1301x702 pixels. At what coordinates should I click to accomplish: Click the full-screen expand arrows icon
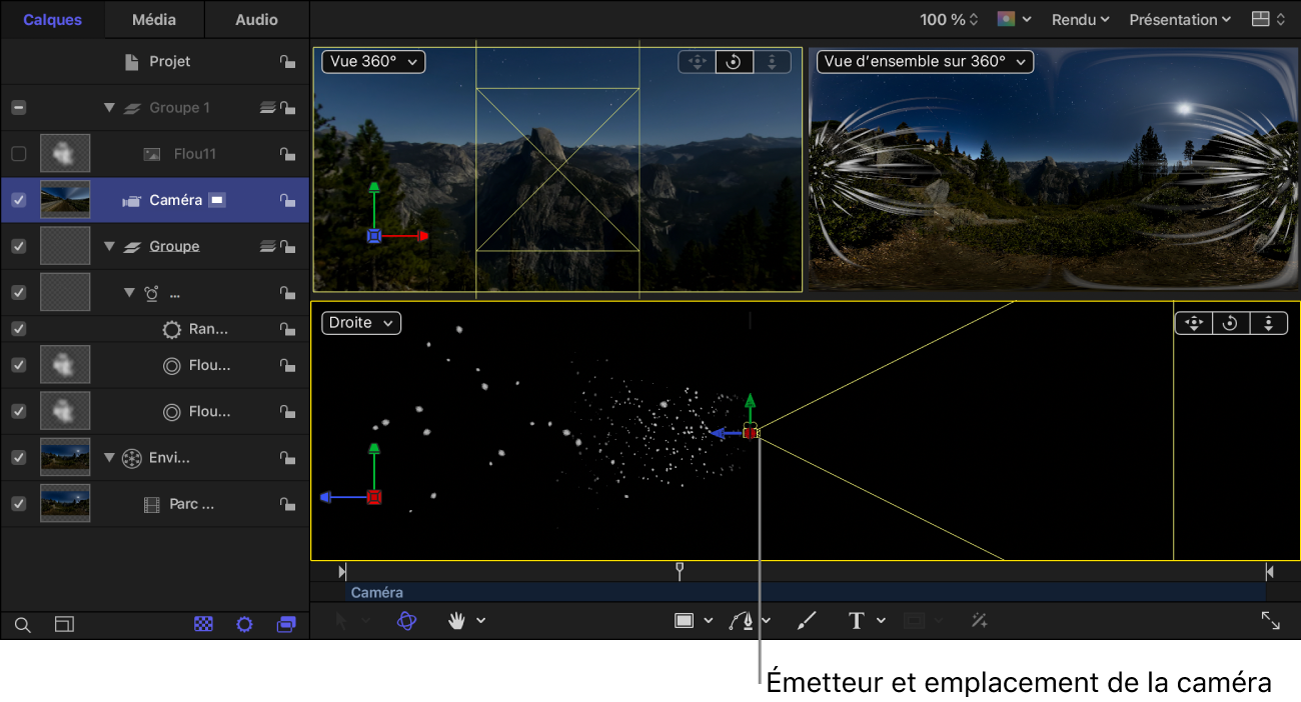pyautogui.click(x=1270, y=621)
